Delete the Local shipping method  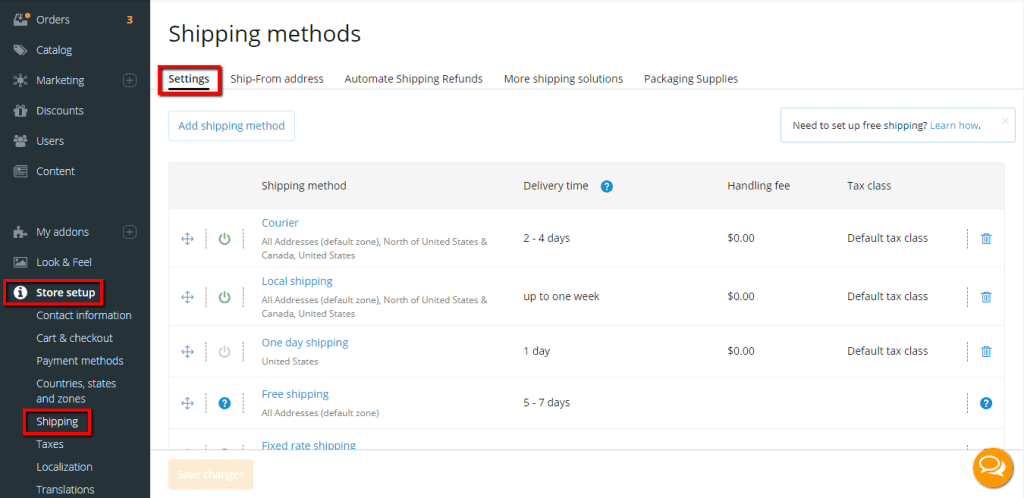tap(986, 297)
